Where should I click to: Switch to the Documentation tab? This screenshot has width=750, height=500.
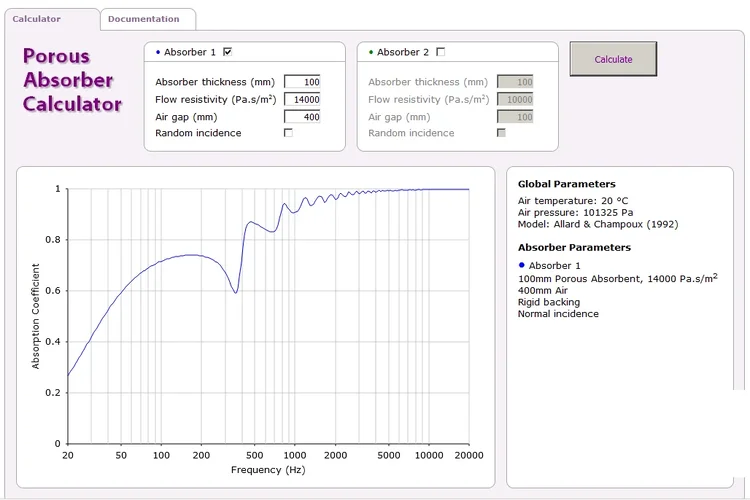click(x=144, y=19)
